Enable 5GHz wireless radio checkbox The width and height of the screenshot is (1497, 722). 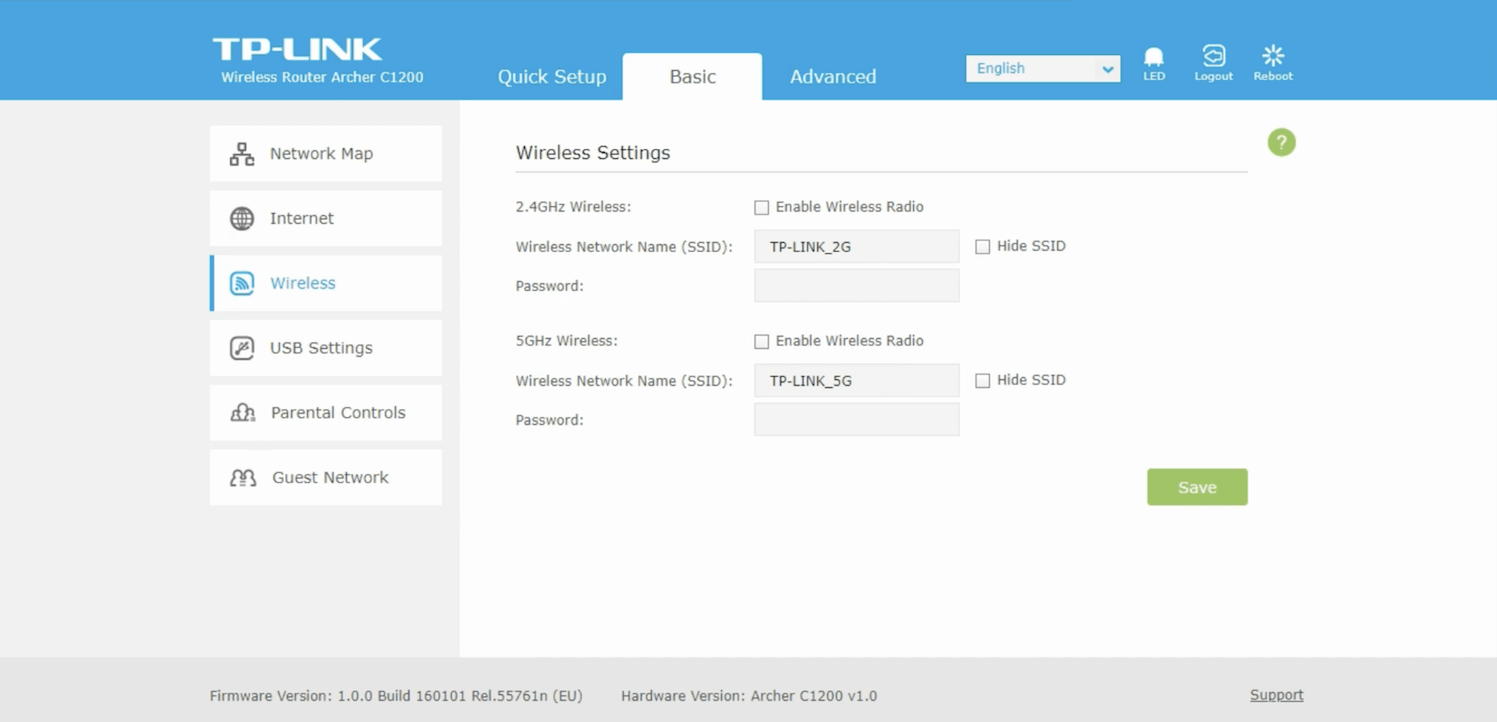pos(762,342)
